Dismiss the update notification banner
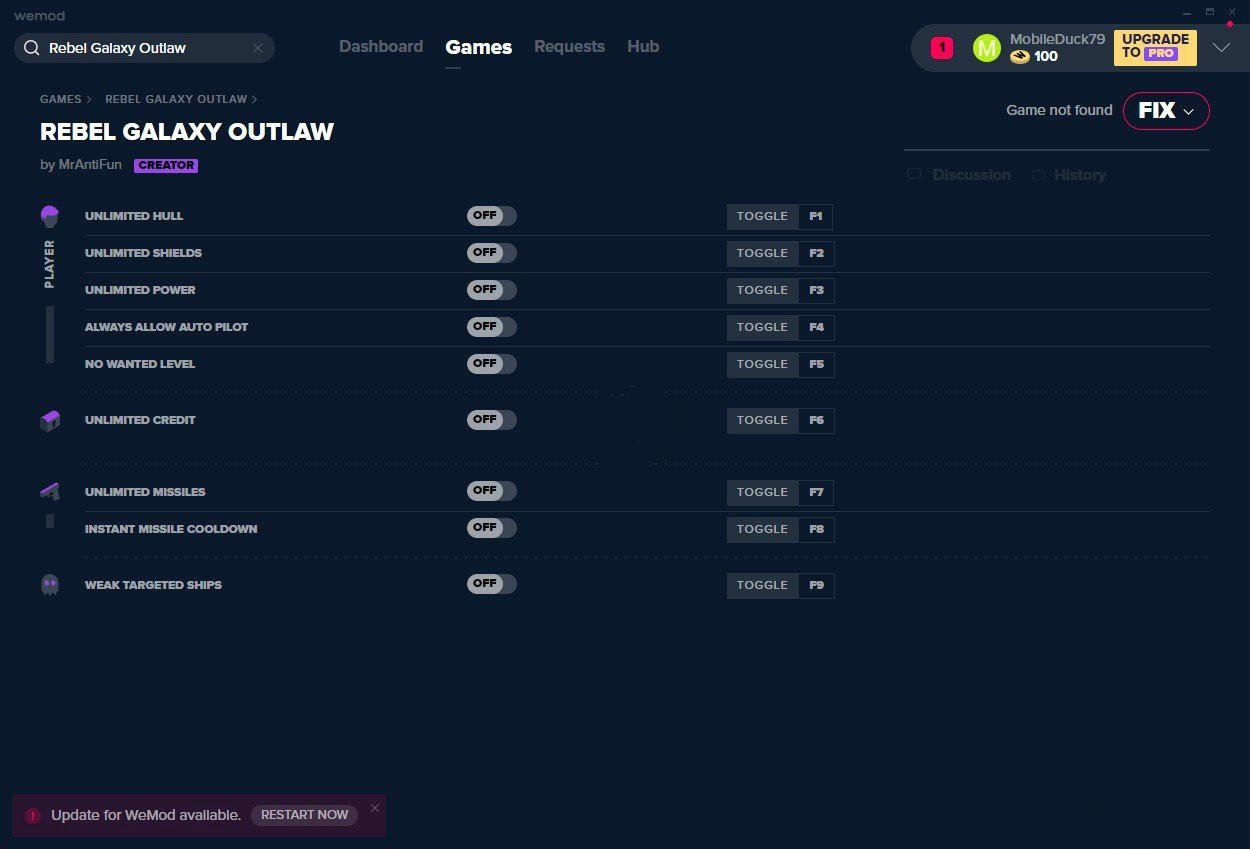Screen dimensions: 1250x849 click(375, 808)
